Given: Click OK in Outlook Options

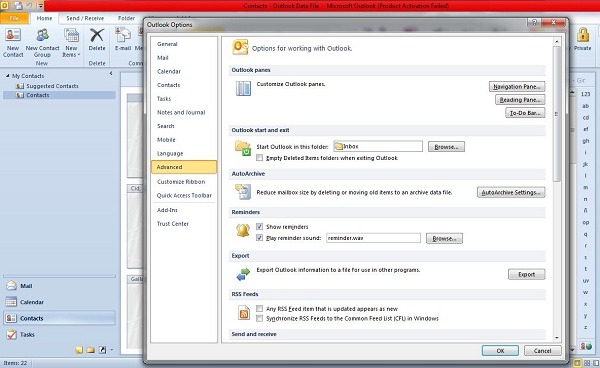Looking at the screenshot, I should click(500, 350).
